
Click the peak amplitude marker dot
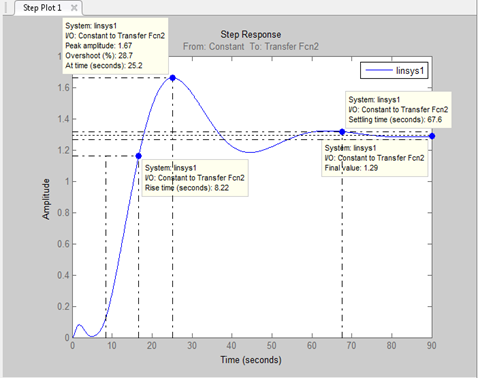[x=172, y=78]
